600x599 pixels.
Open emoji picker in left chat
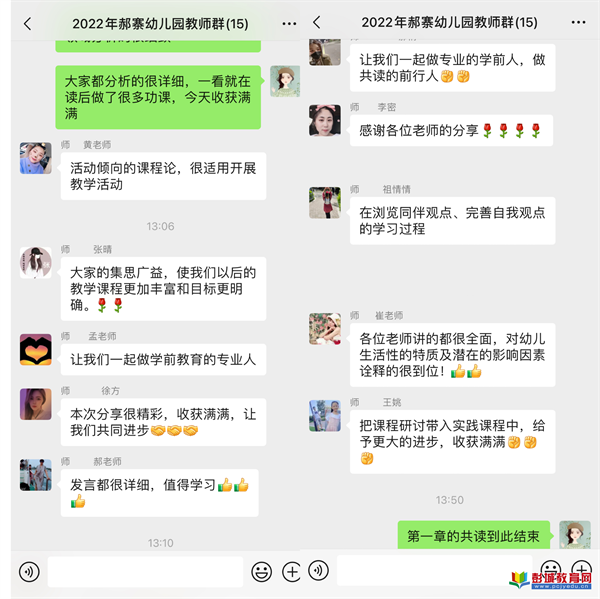262,572
